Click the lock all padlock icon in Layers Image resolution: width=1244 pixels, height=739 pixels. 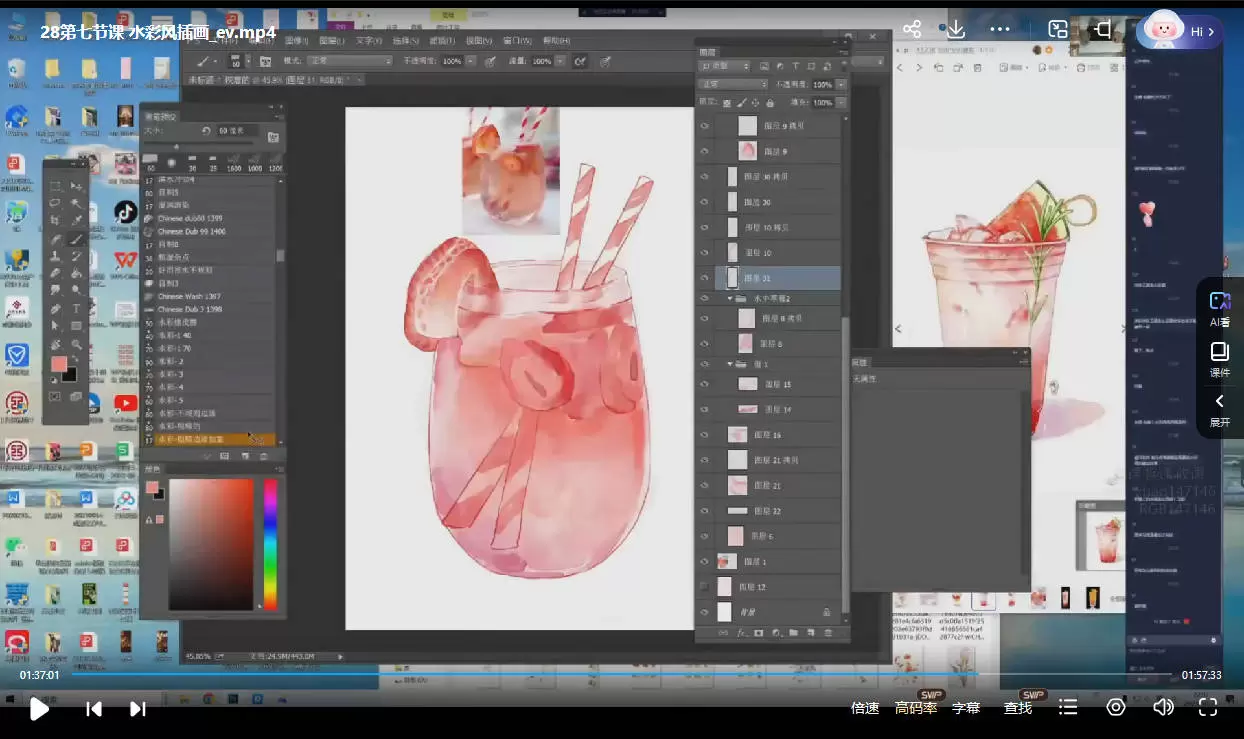point(769,102)
